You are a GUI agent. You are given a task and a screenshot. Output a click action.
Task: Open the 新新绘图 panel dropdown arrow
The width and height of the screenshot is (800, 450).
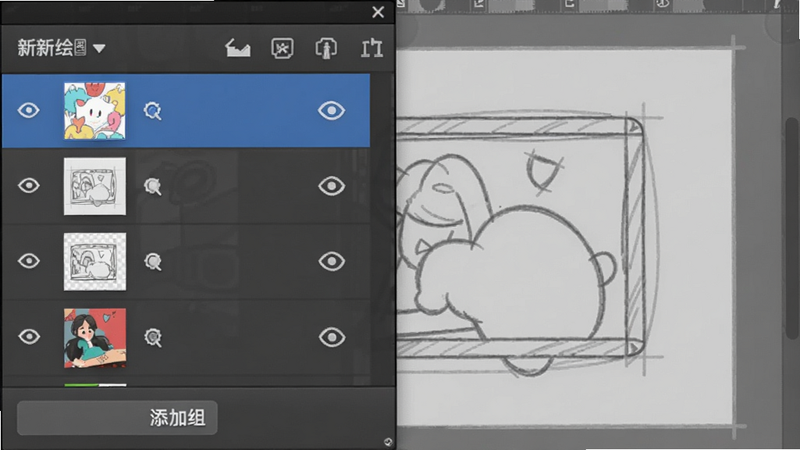[x=99, y=48]
